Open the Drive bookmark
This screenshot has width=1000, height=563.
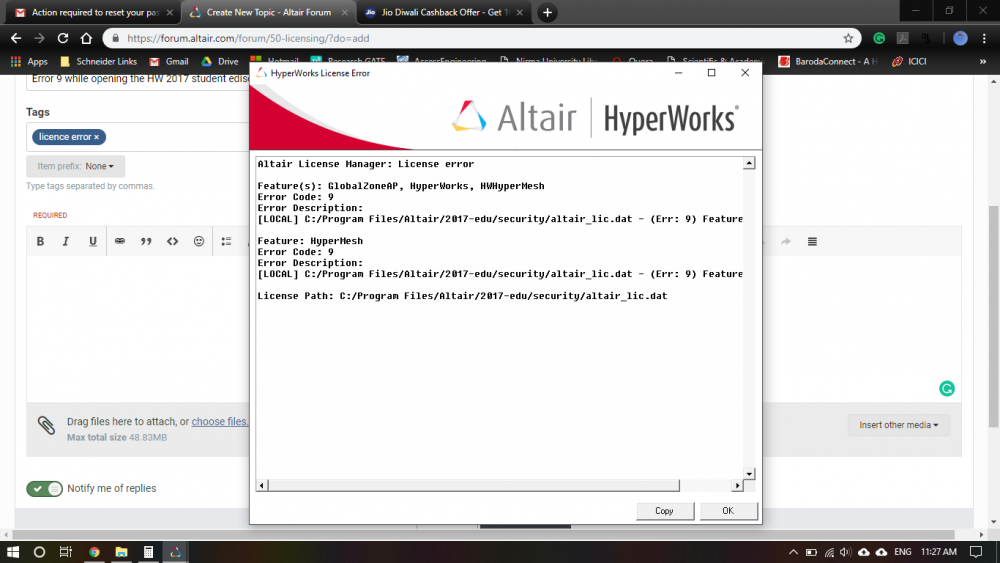[220, 61]
